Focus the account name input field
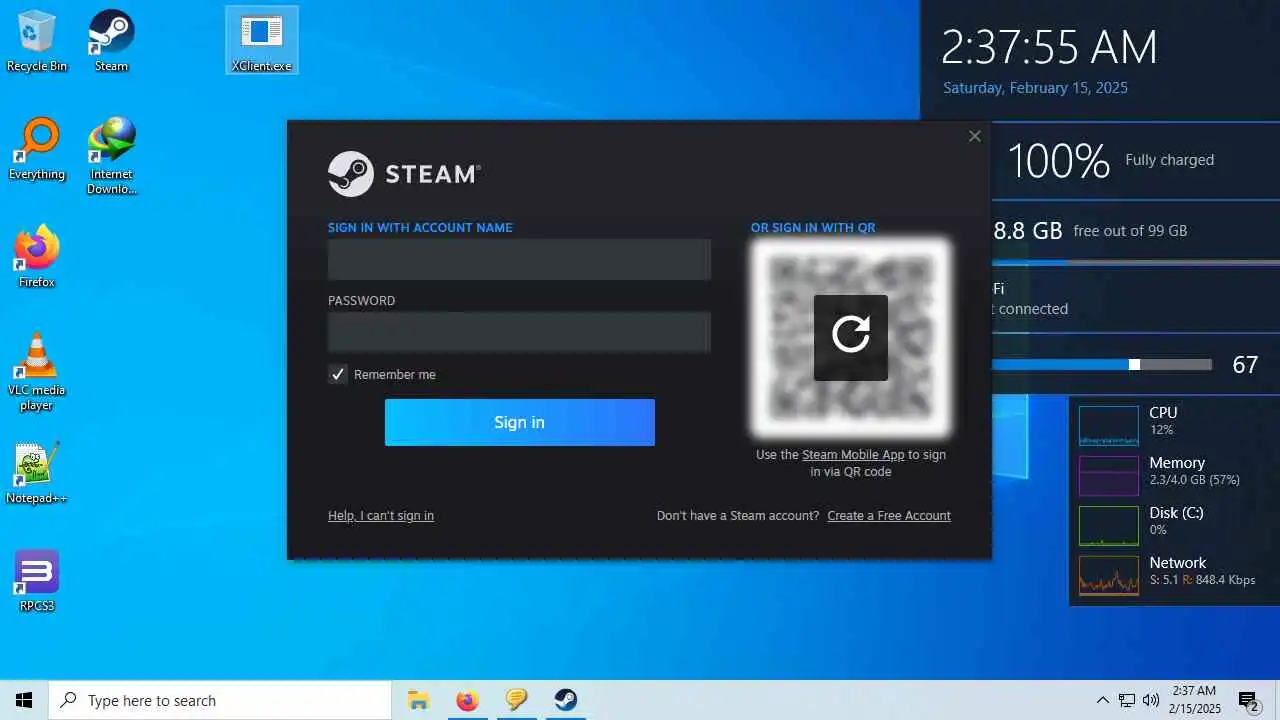The height and width of the screenshot is (720, 1280). [x=520, y=260]
